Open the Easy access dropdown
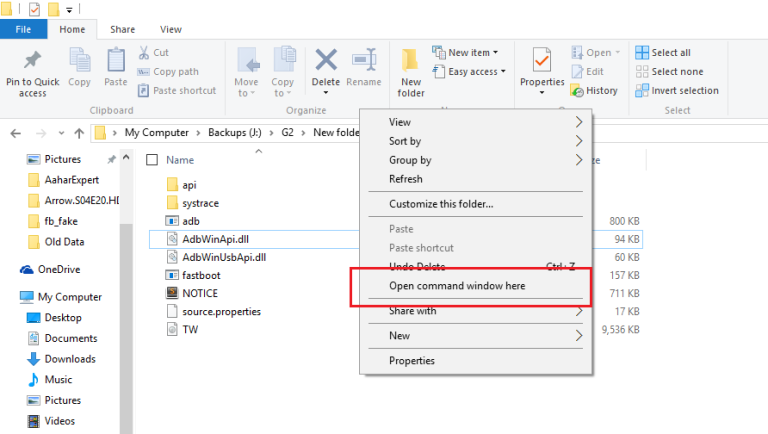Viewport: 768px width, 434px height. click(x=470, y=71)
